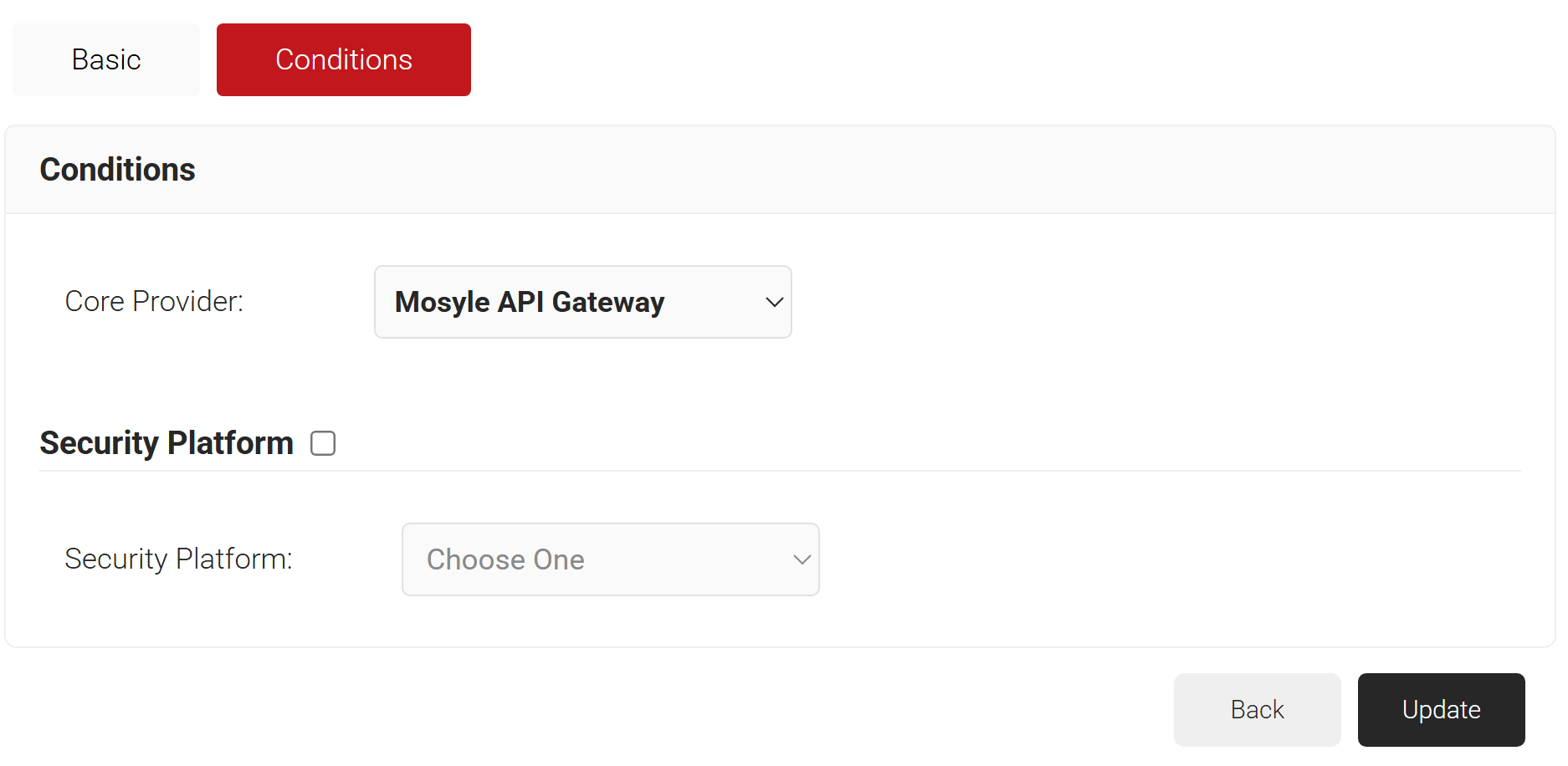Click the chevron arrow beside Mosyle API Gateway
This screenshot has height=766, width=1568.
click(774, 303)
